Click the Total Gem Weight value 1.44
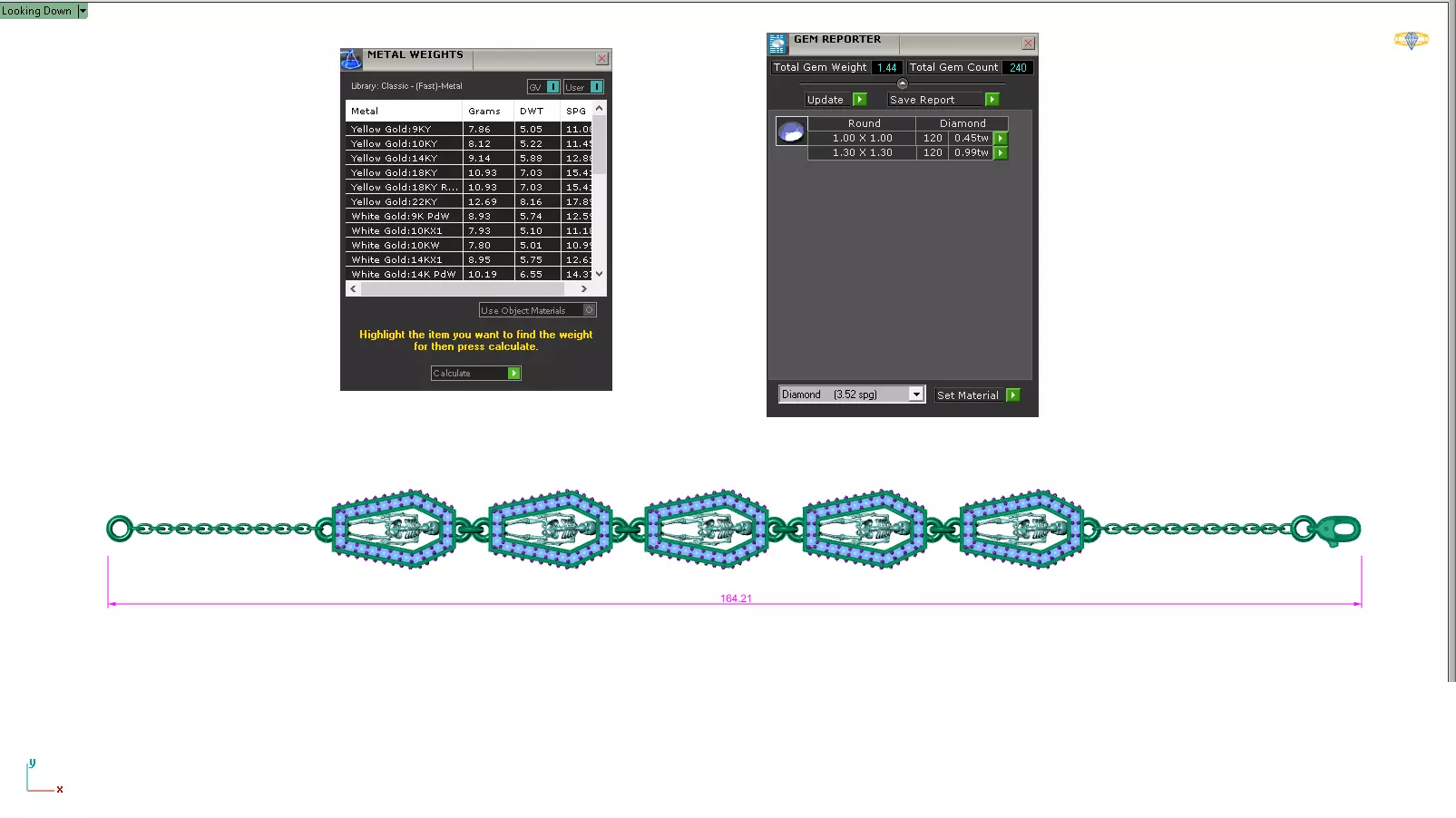 tap(886, 68)
